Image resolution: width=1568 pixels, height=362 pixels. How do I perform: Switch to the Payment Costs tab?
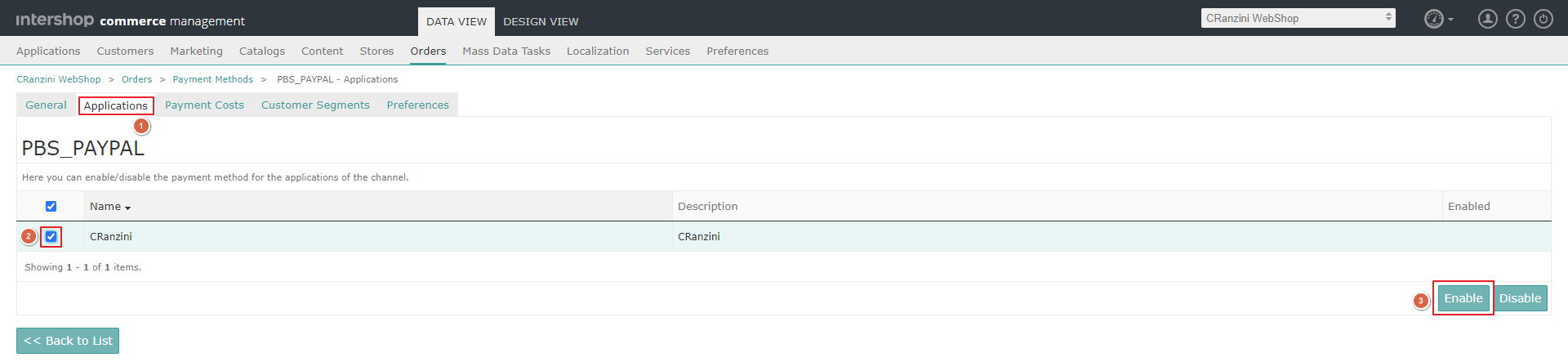point(204,105)
